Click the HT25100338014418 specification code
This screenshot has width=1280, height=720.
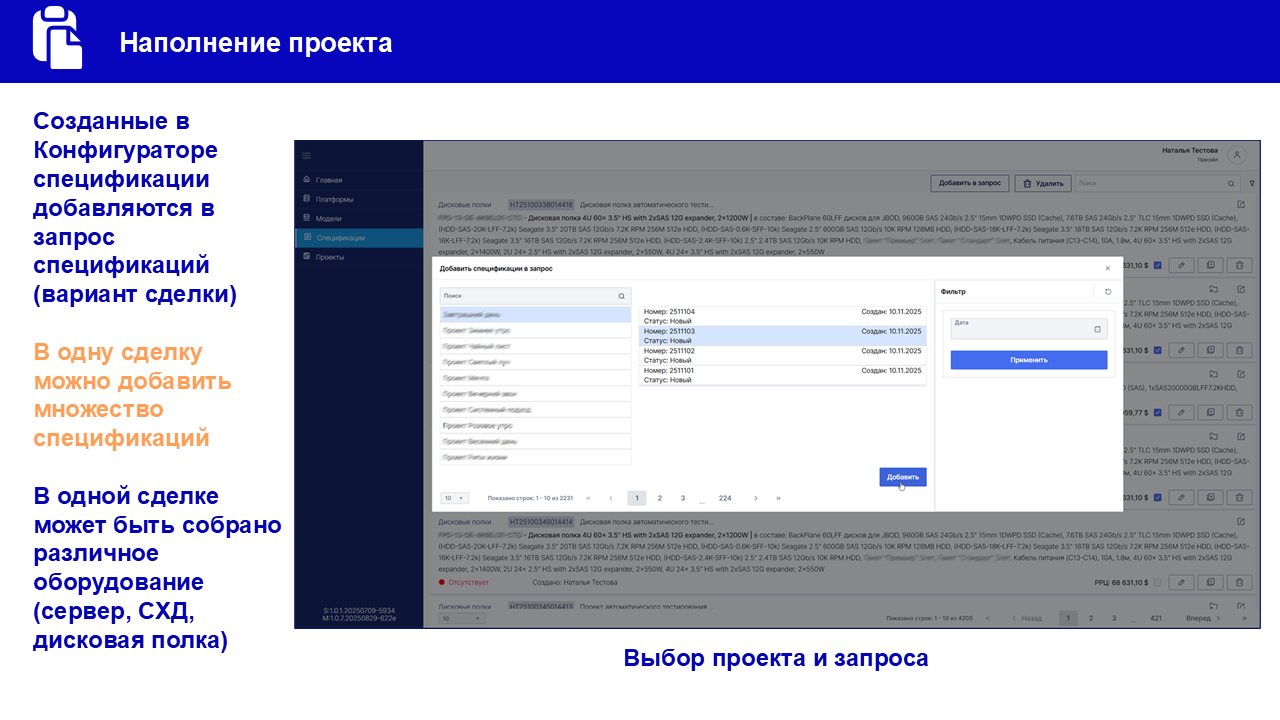point(540,206)
